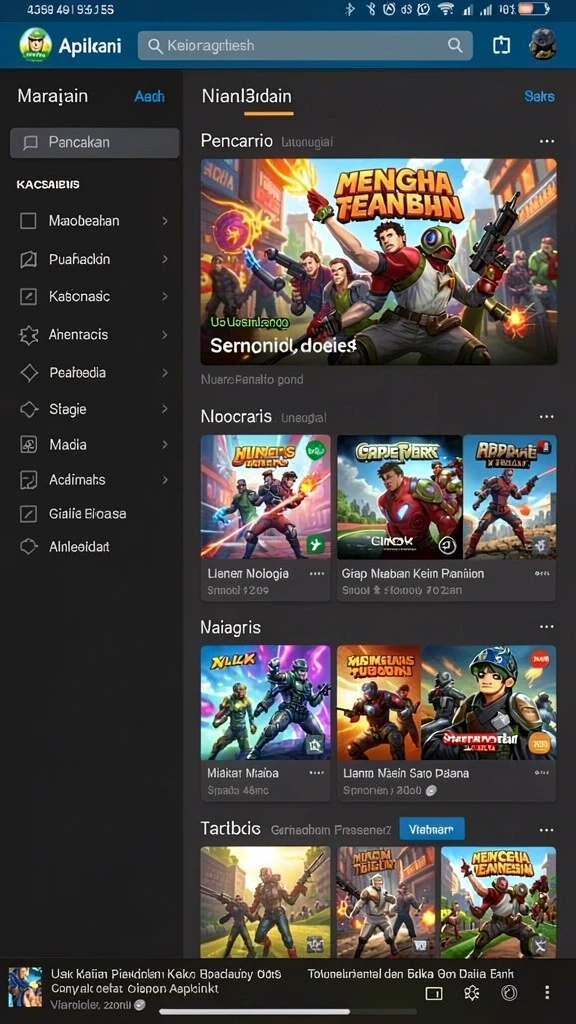
Task: Select the NianlBidain tab
Action: [247, 97]
